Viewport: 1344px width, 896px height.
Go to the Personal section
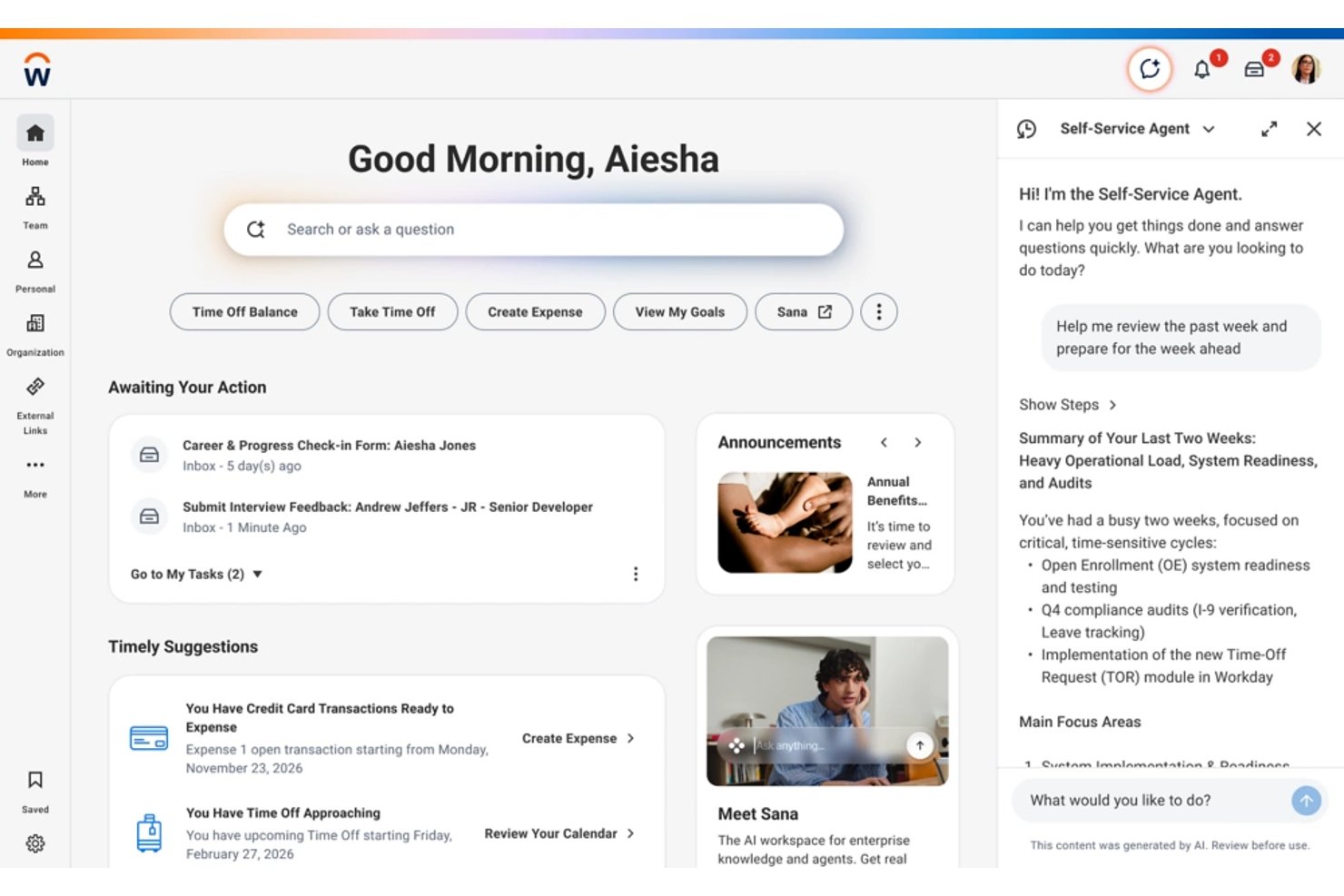(x=35, y=261)
